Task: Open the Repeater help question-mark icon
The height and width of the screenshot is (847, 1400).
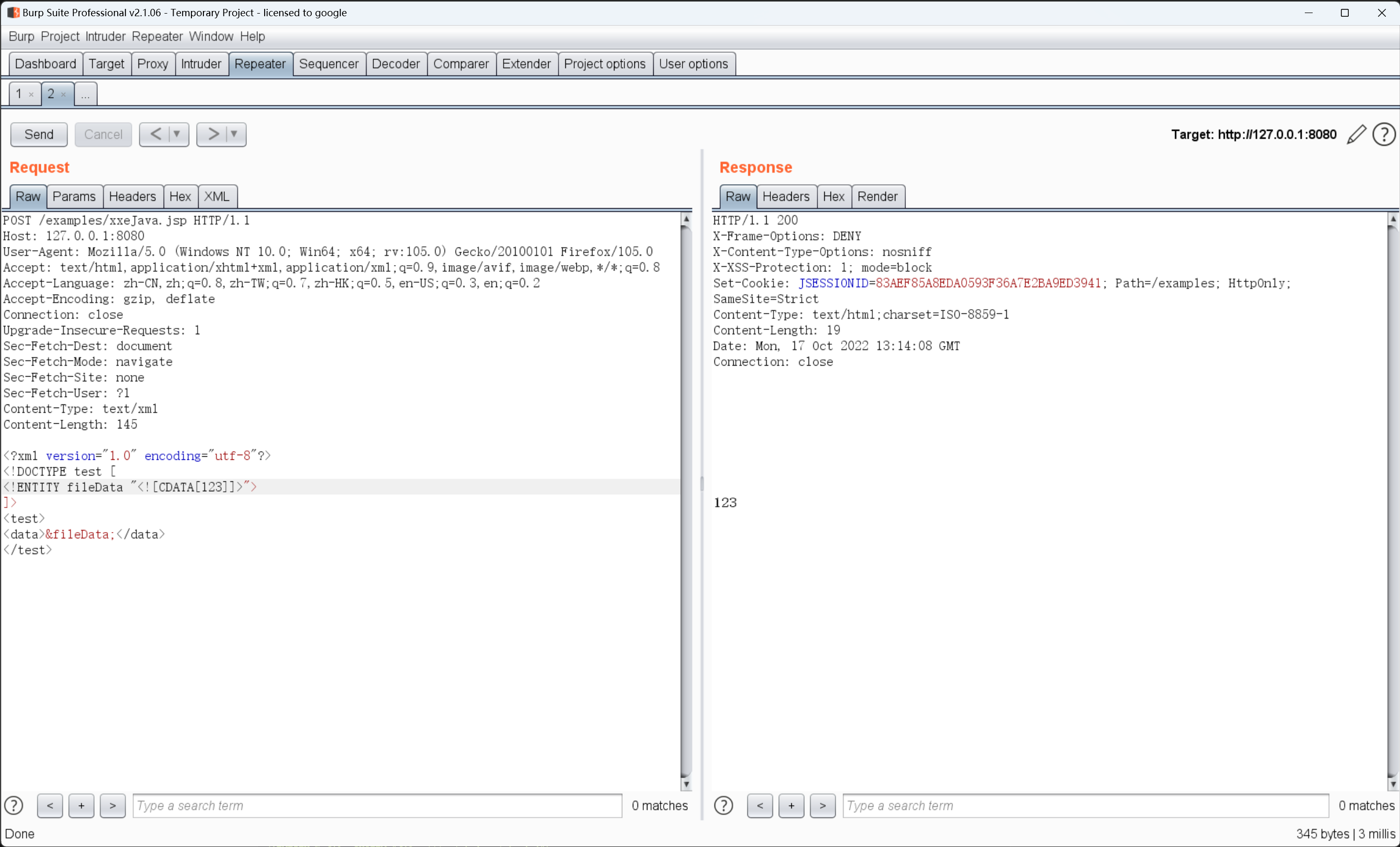Action: click(x=1384, y=135)
